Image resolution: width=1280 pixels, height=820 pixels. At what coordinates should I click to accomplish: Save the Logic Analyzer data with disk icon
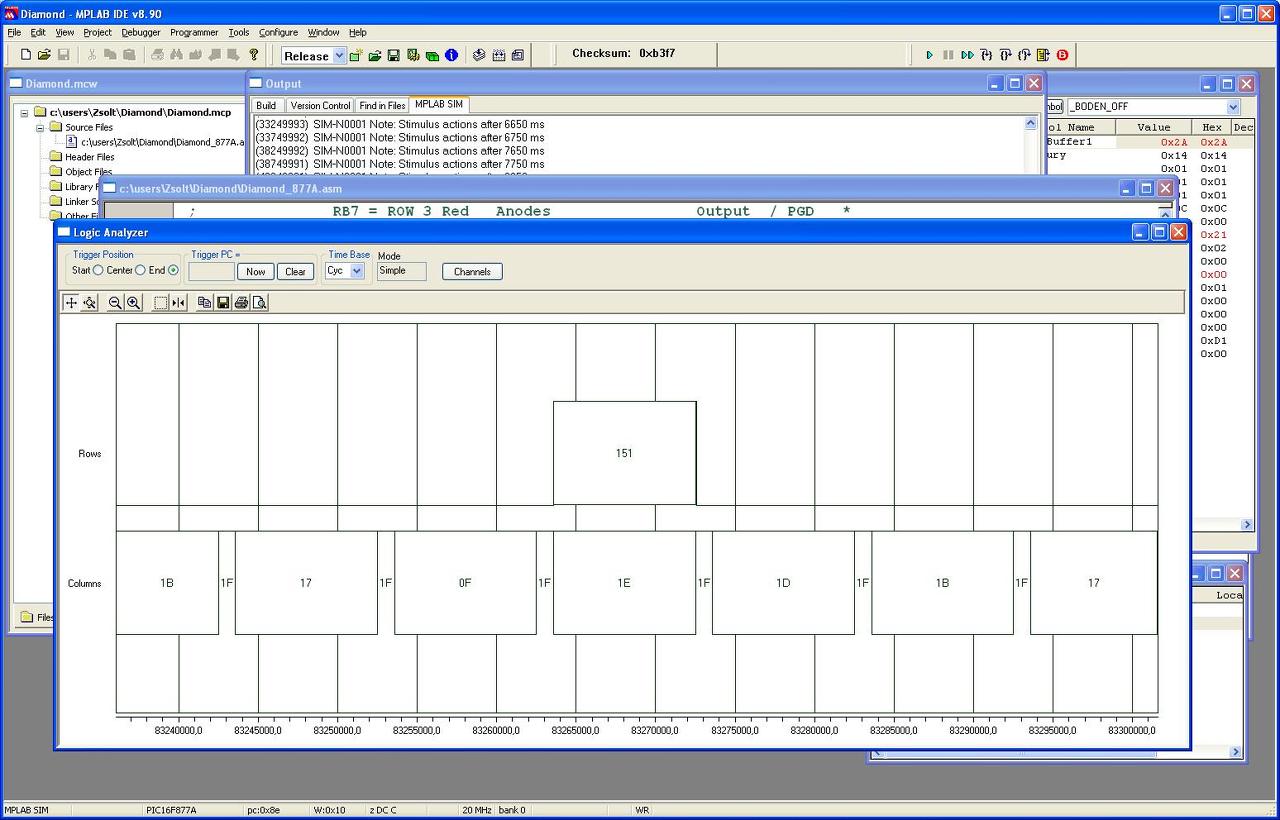tap(223, 302)
